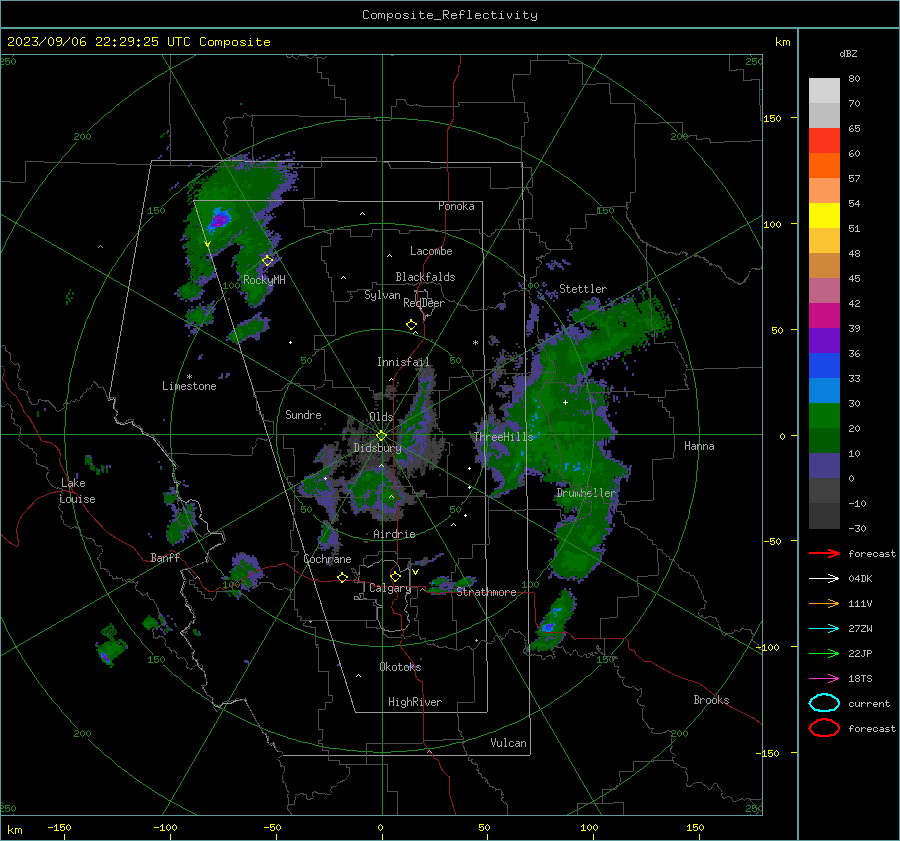Click the Composite_Reflectivity title
This screenshot has width=900, height=841.
click(450, 15)
